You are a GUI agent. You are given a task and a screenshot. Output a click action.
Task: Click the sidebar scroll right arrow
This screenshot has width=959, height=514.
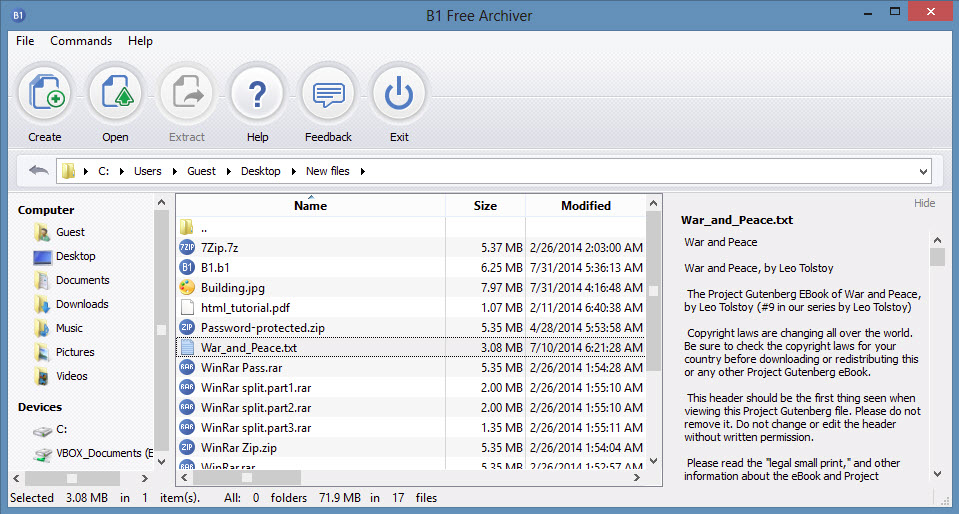point(145,479)
